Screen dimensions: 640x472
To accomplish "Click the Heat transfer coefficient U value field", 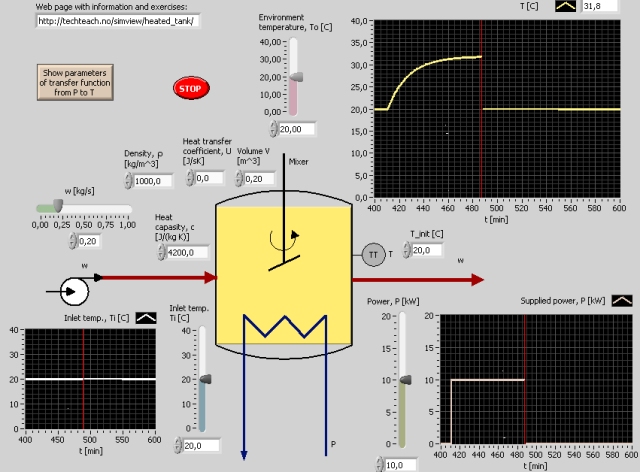I will click(x=210, y=178).
